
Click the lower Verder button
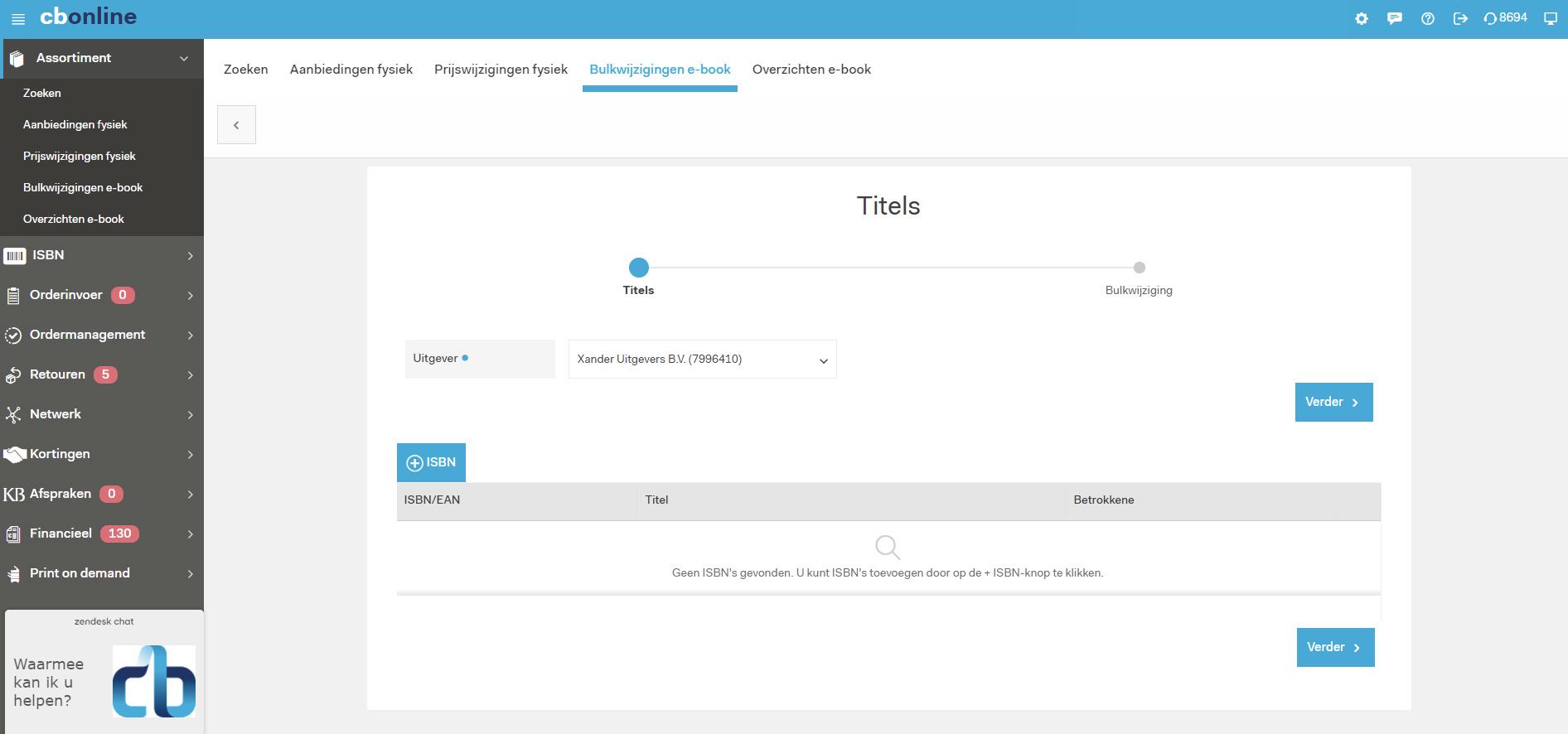(x=1335, y=647)
